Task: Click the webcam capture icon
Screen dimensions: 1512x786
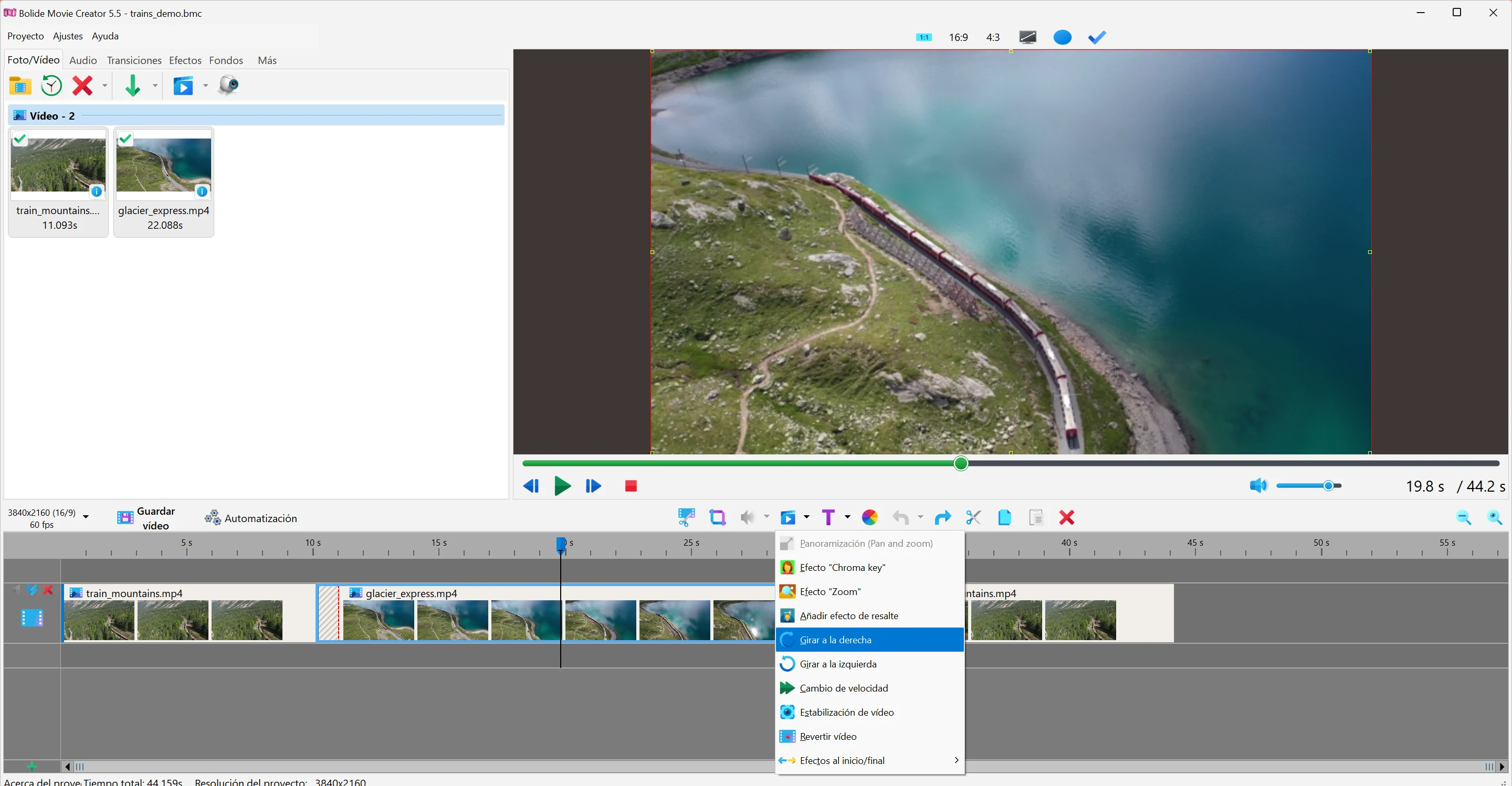Action: pos(228,86)
